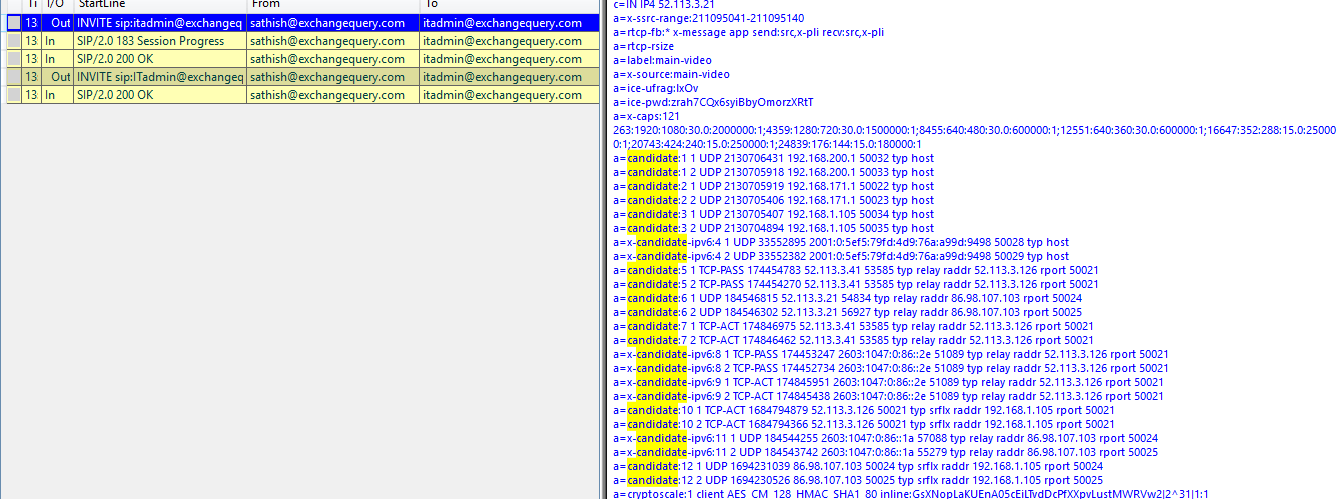Click the a=ice-ufrag:lxOv line
1340x499 pixels.
655,88
